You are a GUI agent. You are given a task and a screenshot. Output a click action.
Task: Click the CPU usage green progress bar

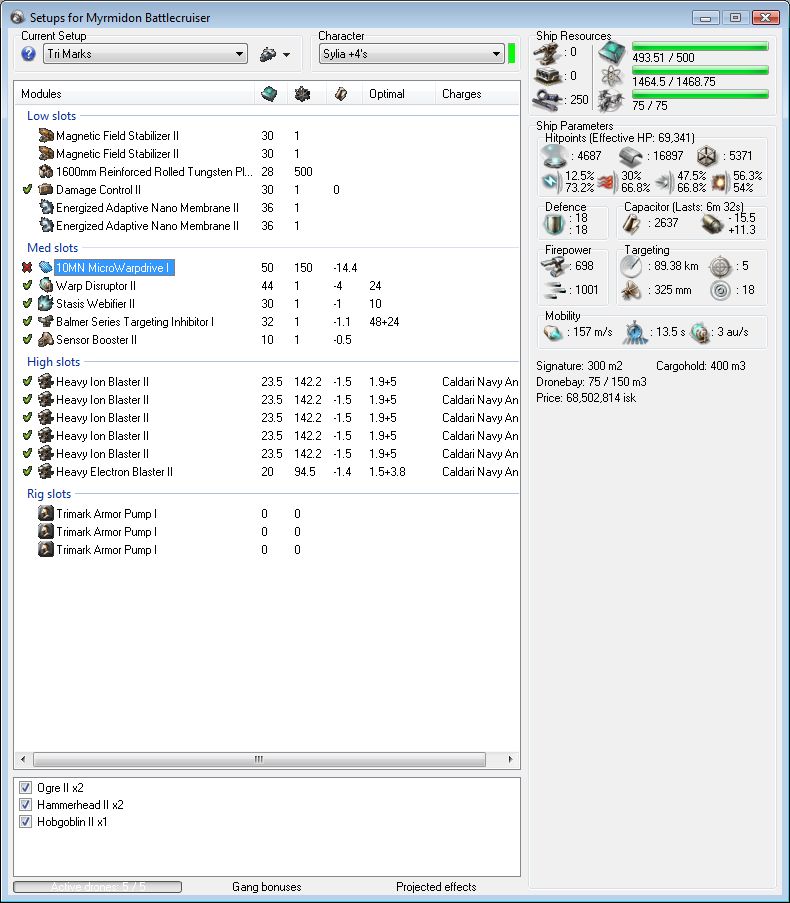click(x=700, y=47)
